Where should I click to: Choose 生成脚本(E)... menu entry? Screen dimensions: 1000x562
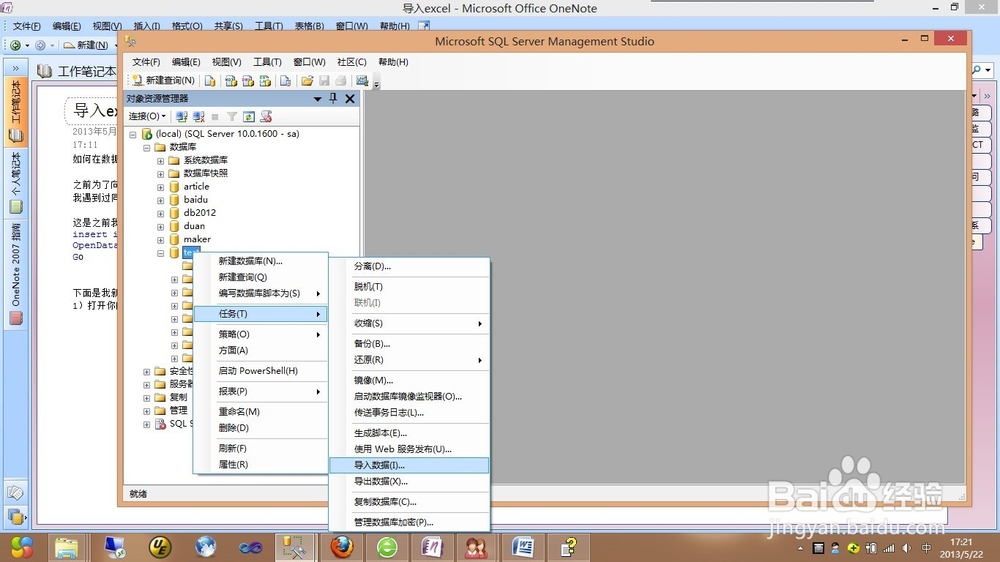click(409, 433)
